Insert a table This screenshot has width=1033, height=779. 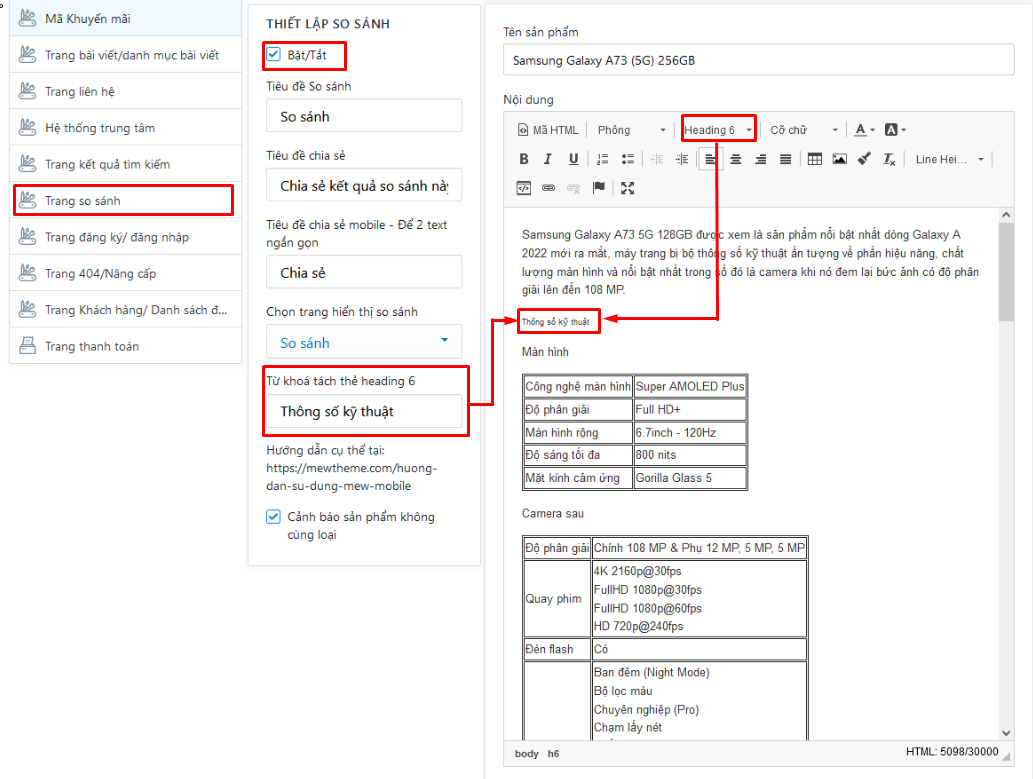814,159
